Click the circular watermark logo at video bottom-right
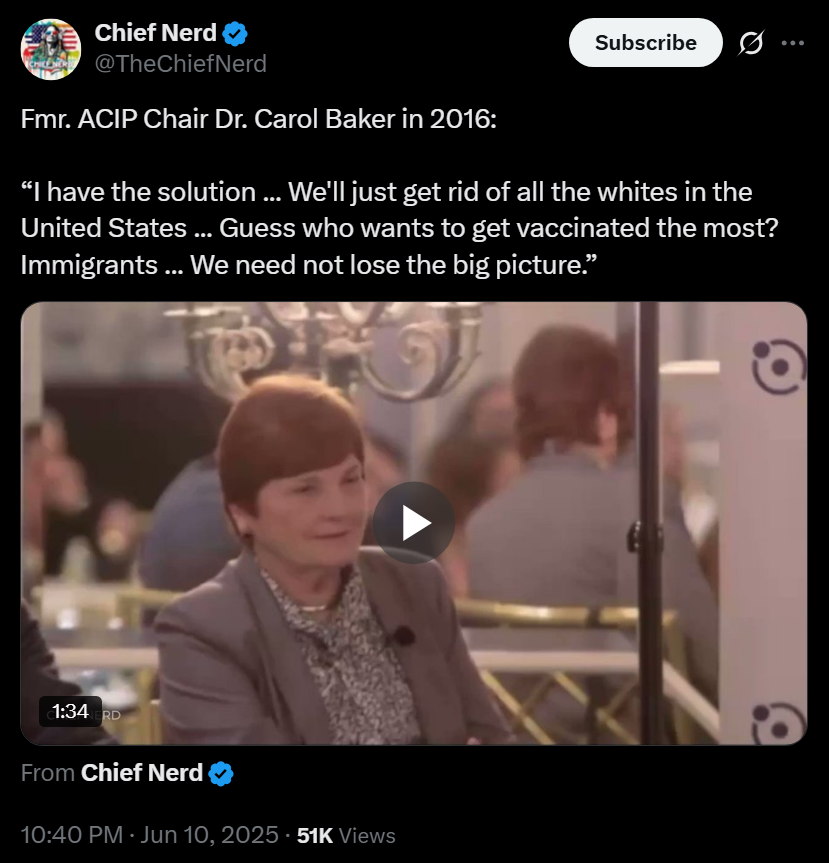The height and width of the screenshot is (863, 829). [778, 723]
